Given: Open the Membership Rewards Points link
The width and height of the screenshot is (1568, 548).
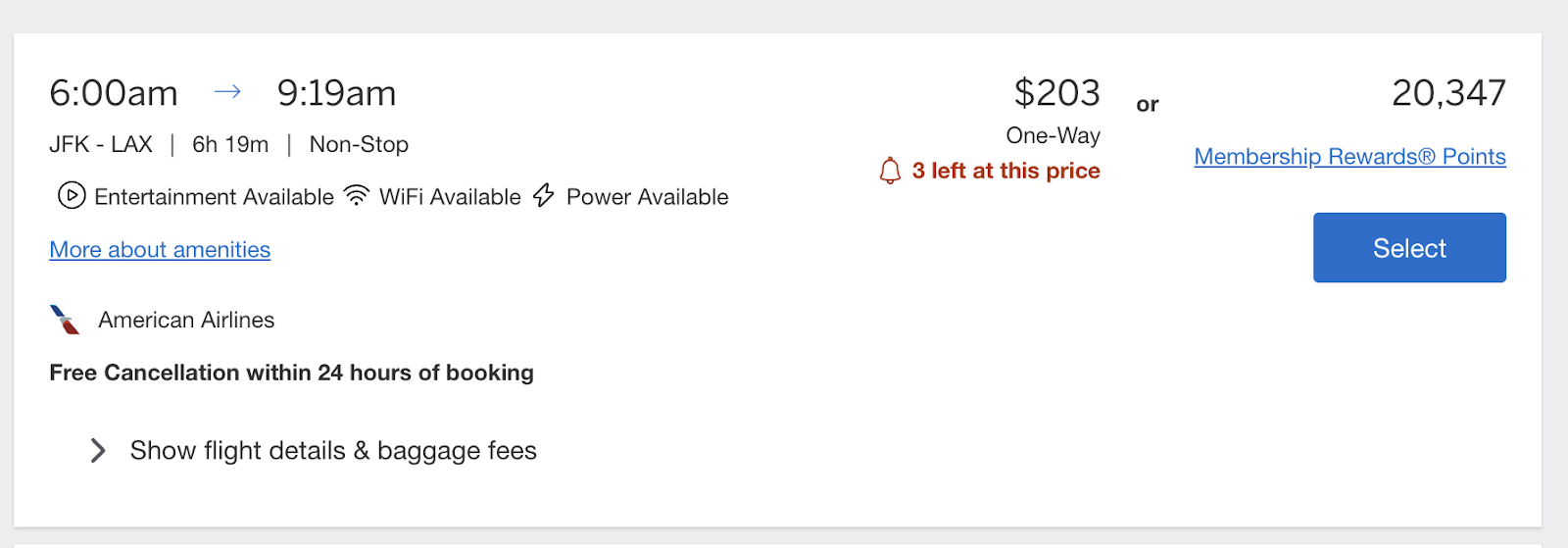Looking at the screenshot, I should click(1349, 157).
